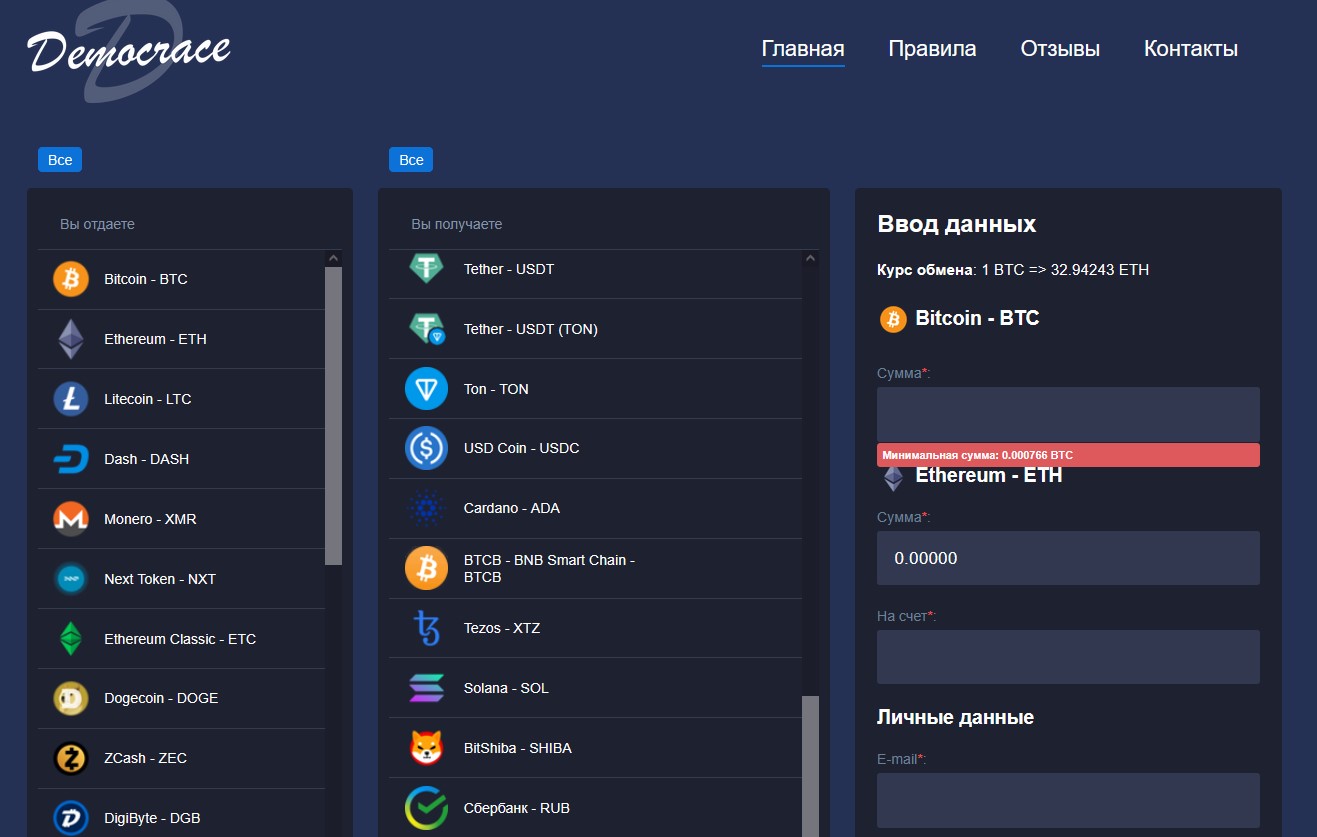Choose Ton - TON to receive
The height and width of the screenshot is (837, 1317).
coord(595,389)
